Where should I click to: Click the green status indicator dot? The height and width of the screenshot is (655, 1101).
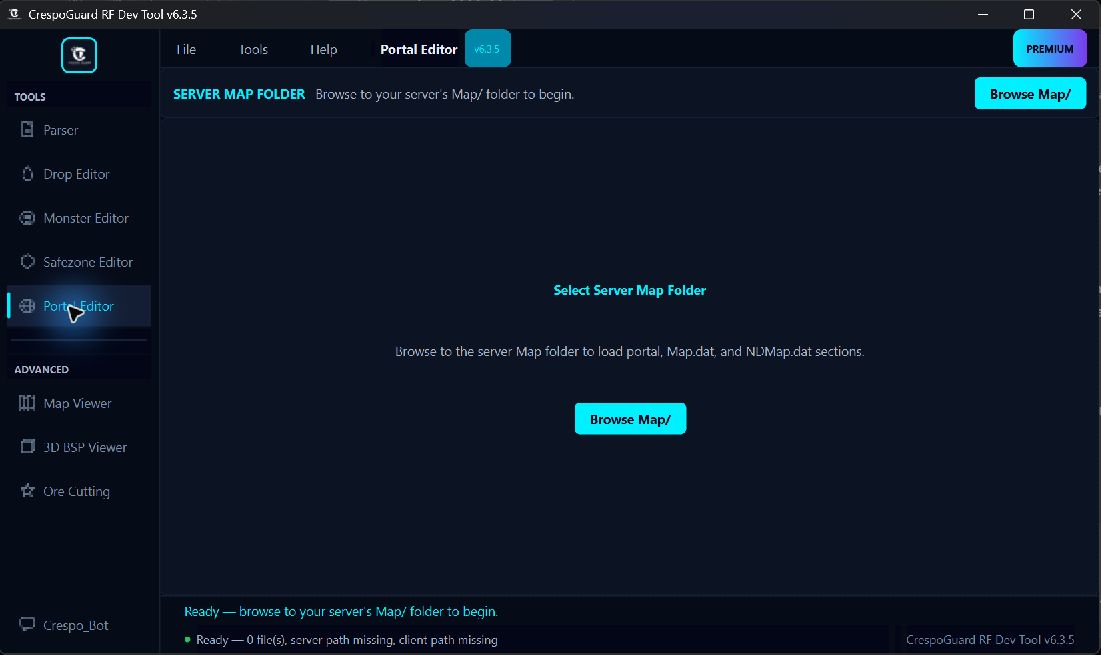click(x=187, y=640)
